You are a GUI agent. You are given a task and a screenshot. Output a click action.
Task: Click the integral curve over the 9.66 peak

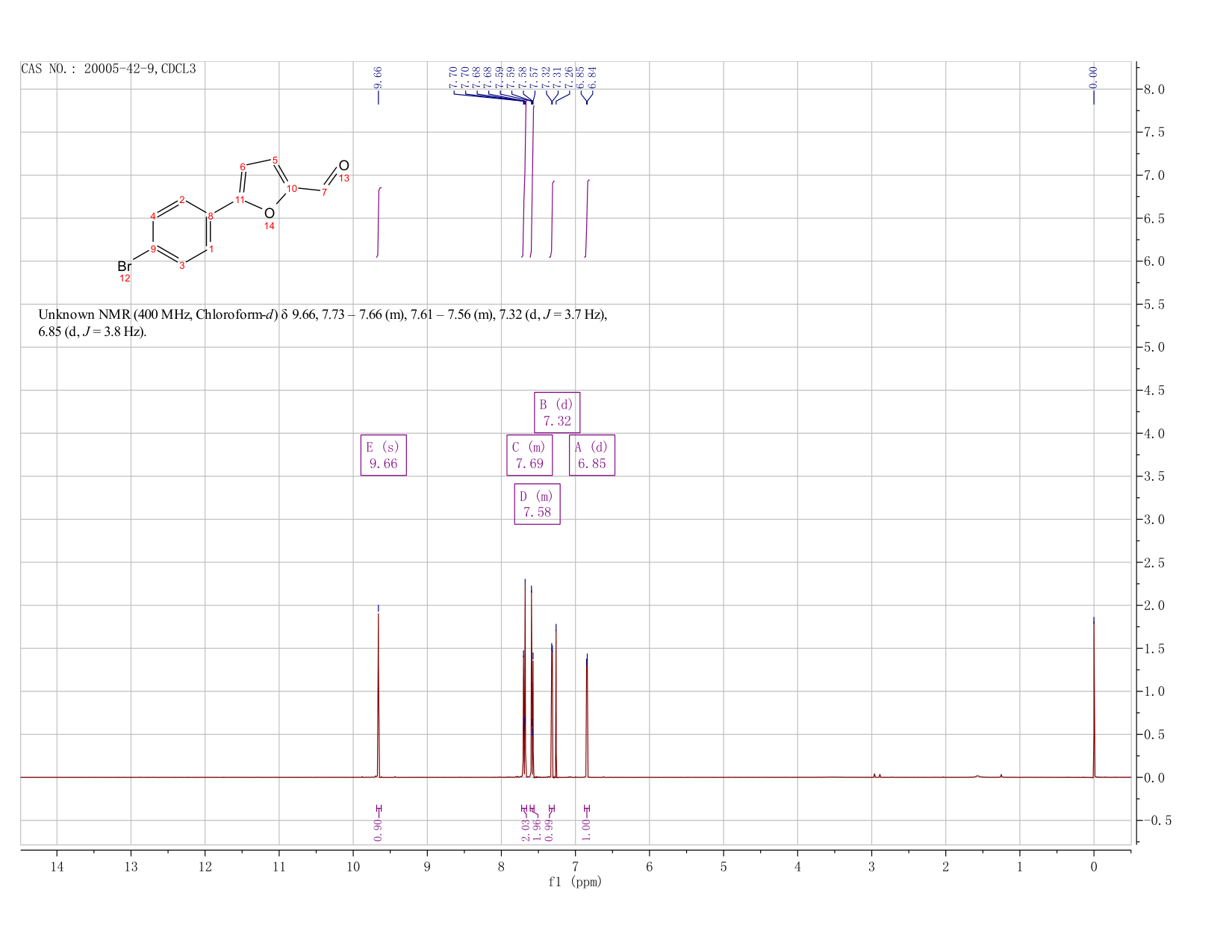pyautogui.click(x=379, y=223)
